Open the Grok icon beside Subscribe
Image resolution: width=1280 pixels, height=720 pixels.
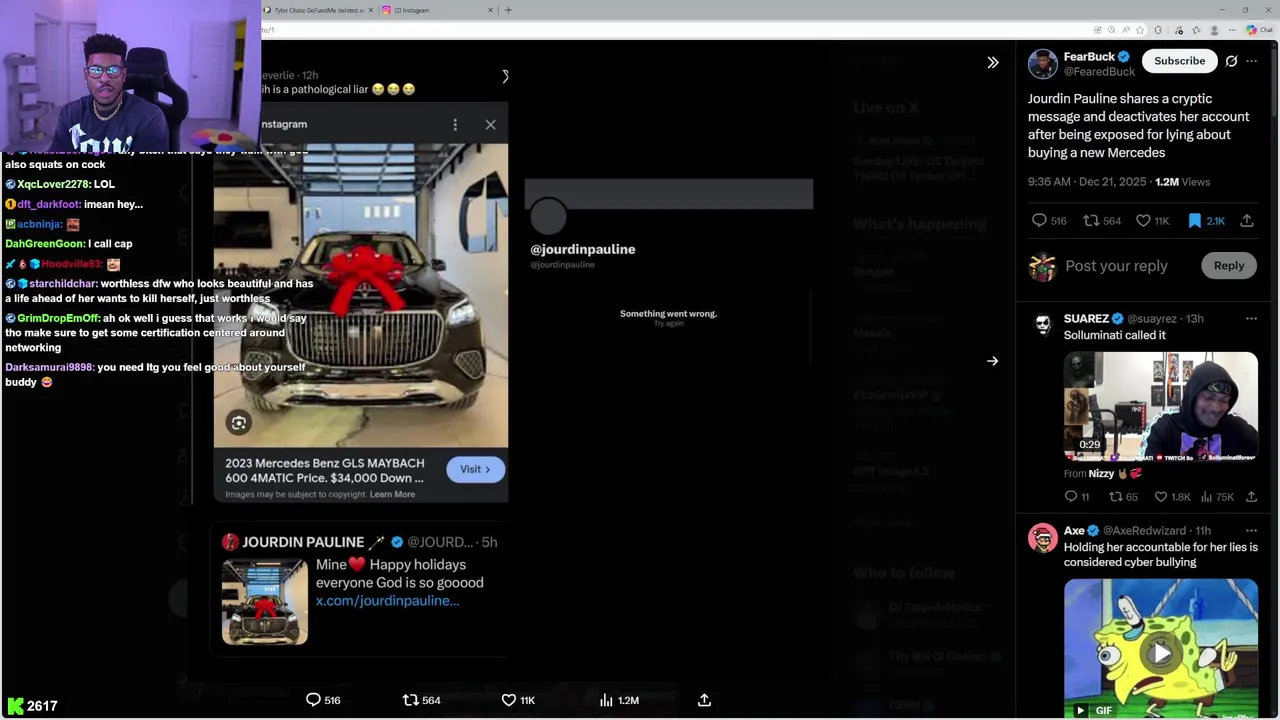coord(1231,61)
